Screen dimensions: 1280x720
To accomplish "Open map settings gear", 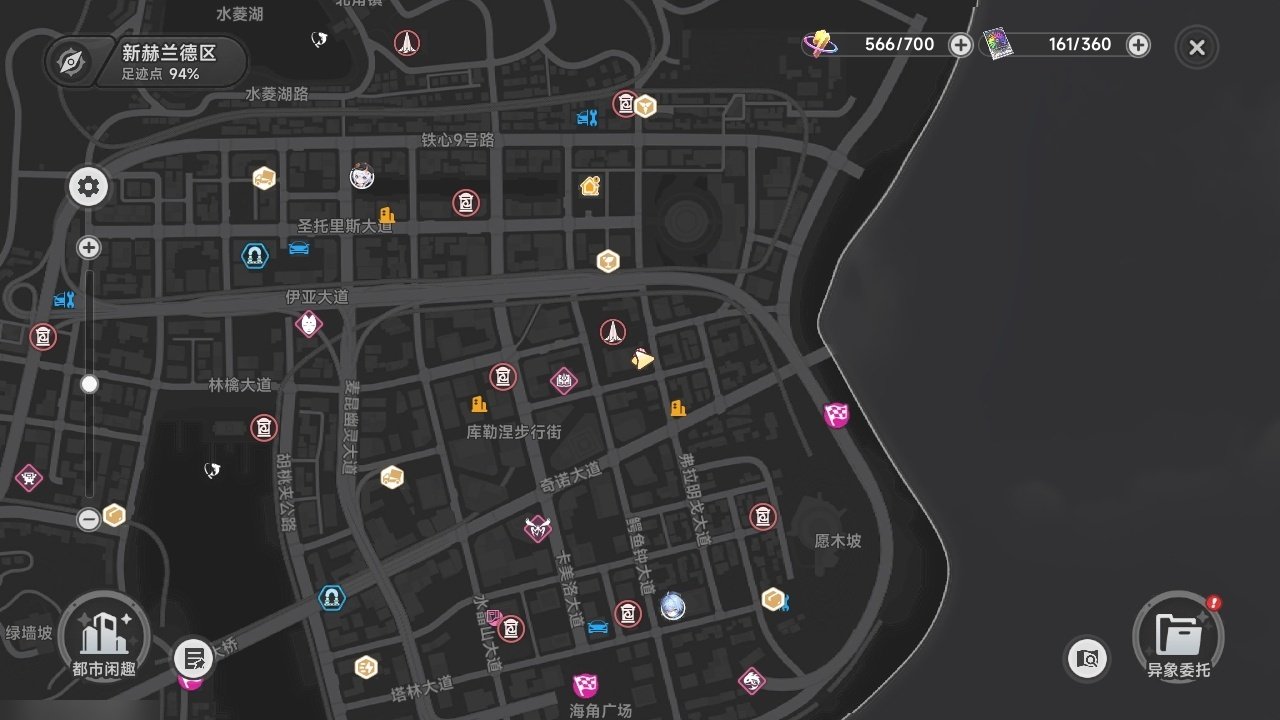I will click(88, 187).
